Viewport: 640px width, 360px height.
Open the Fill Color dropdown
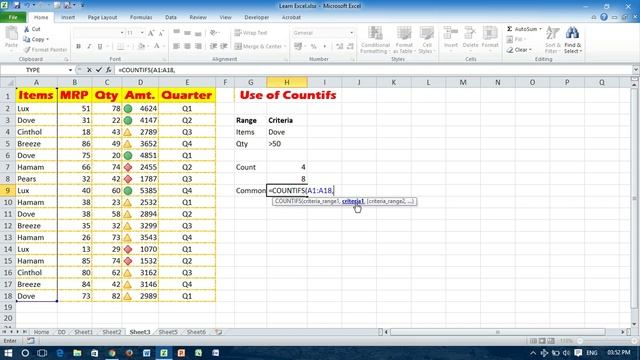click(x=147, y=47)
